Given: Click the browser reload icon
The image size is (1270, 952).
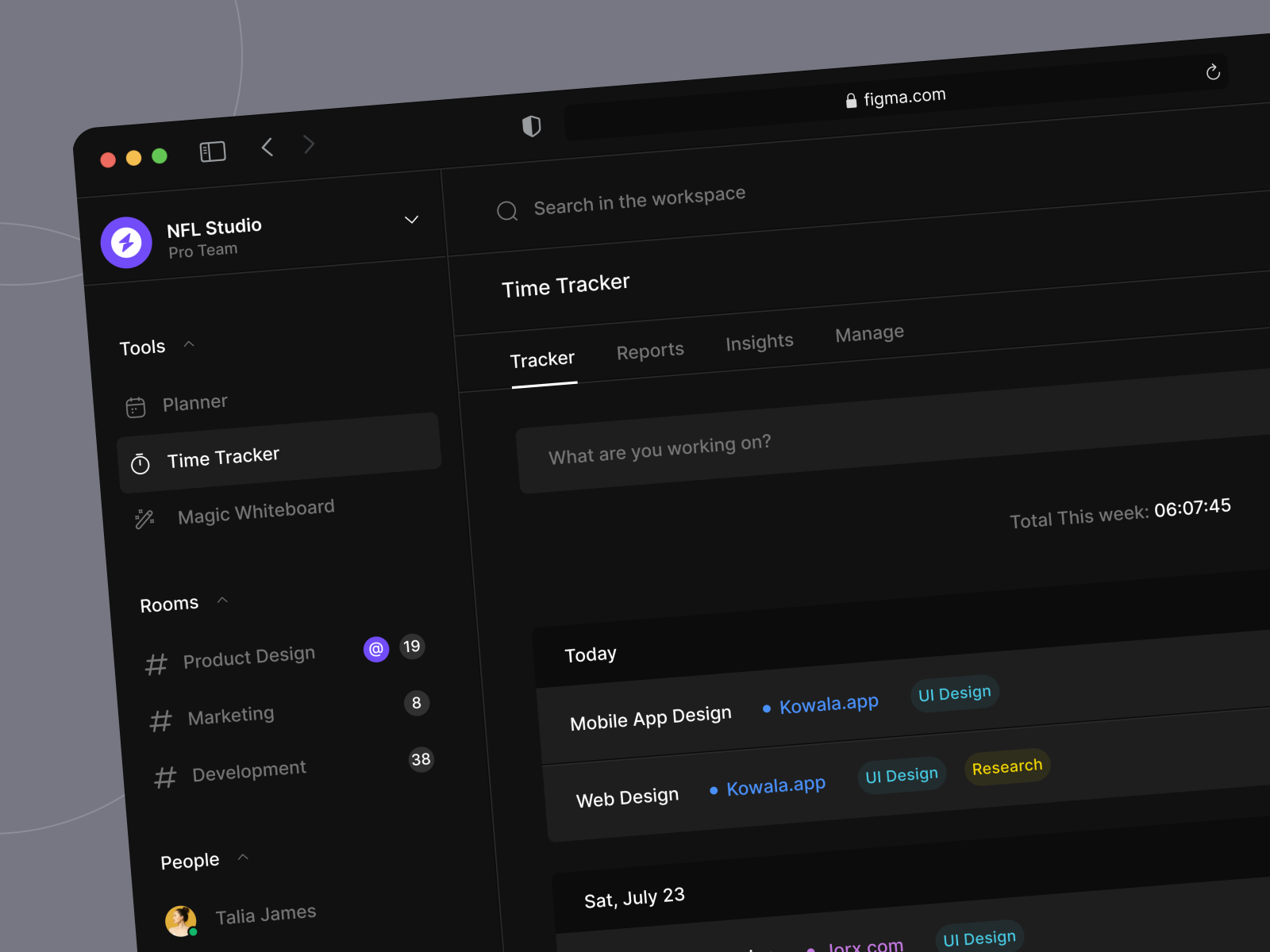Looking at the screenshot, I should pos(1213,72).
